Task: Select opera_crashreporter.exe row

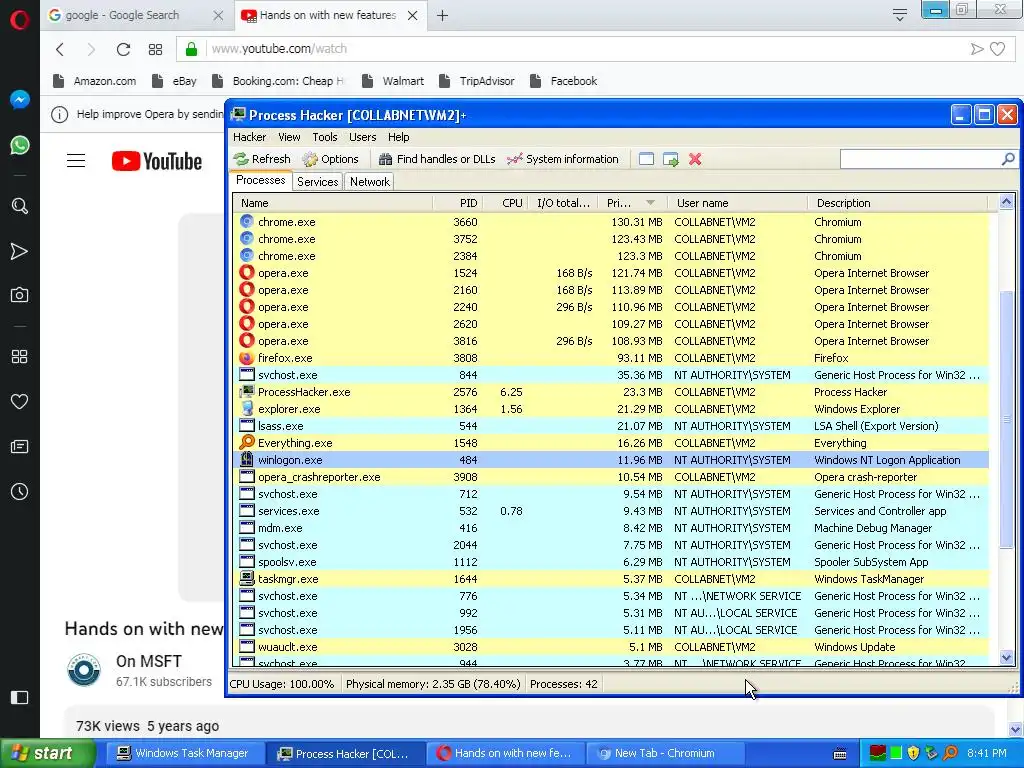Action: (x=611, y=477)
